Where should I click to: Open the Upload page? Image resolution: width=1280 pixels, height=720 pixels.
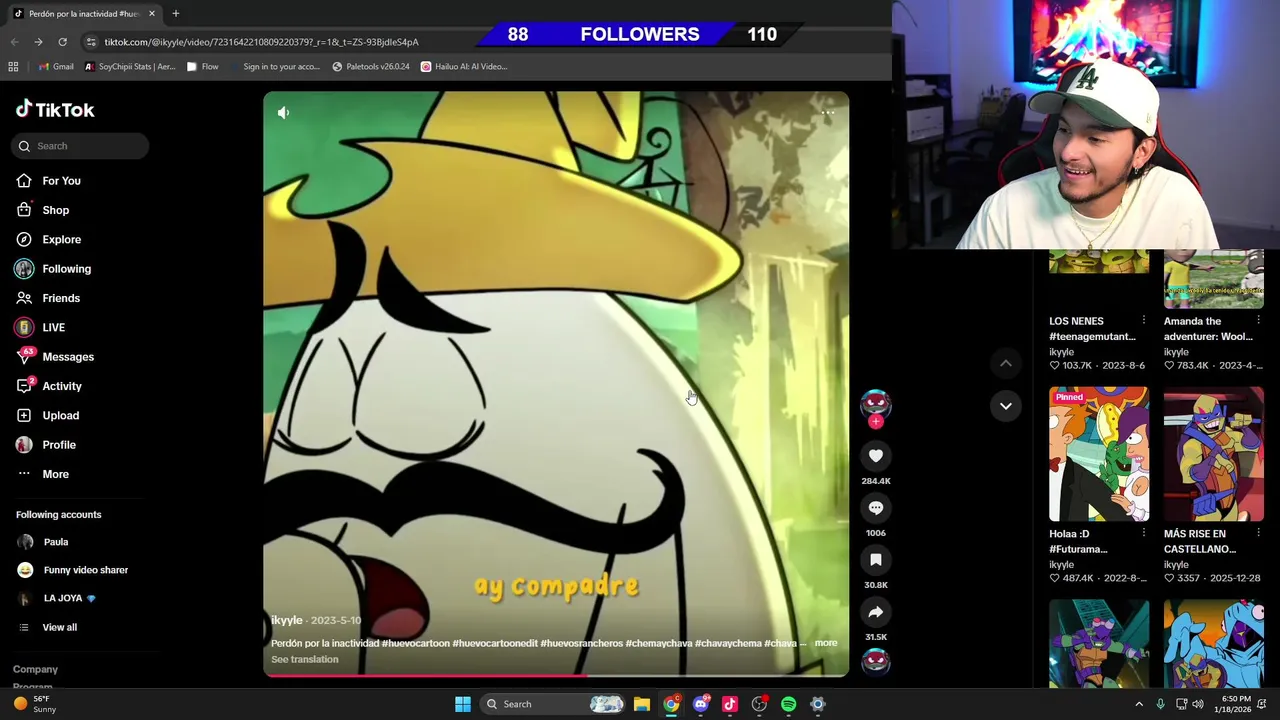60,416
